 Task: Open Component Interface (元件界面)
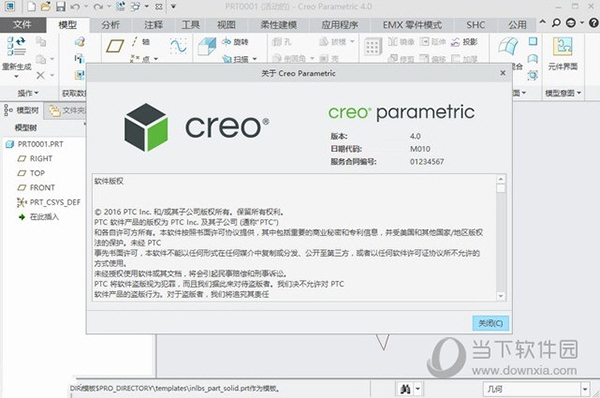[562, 53]
